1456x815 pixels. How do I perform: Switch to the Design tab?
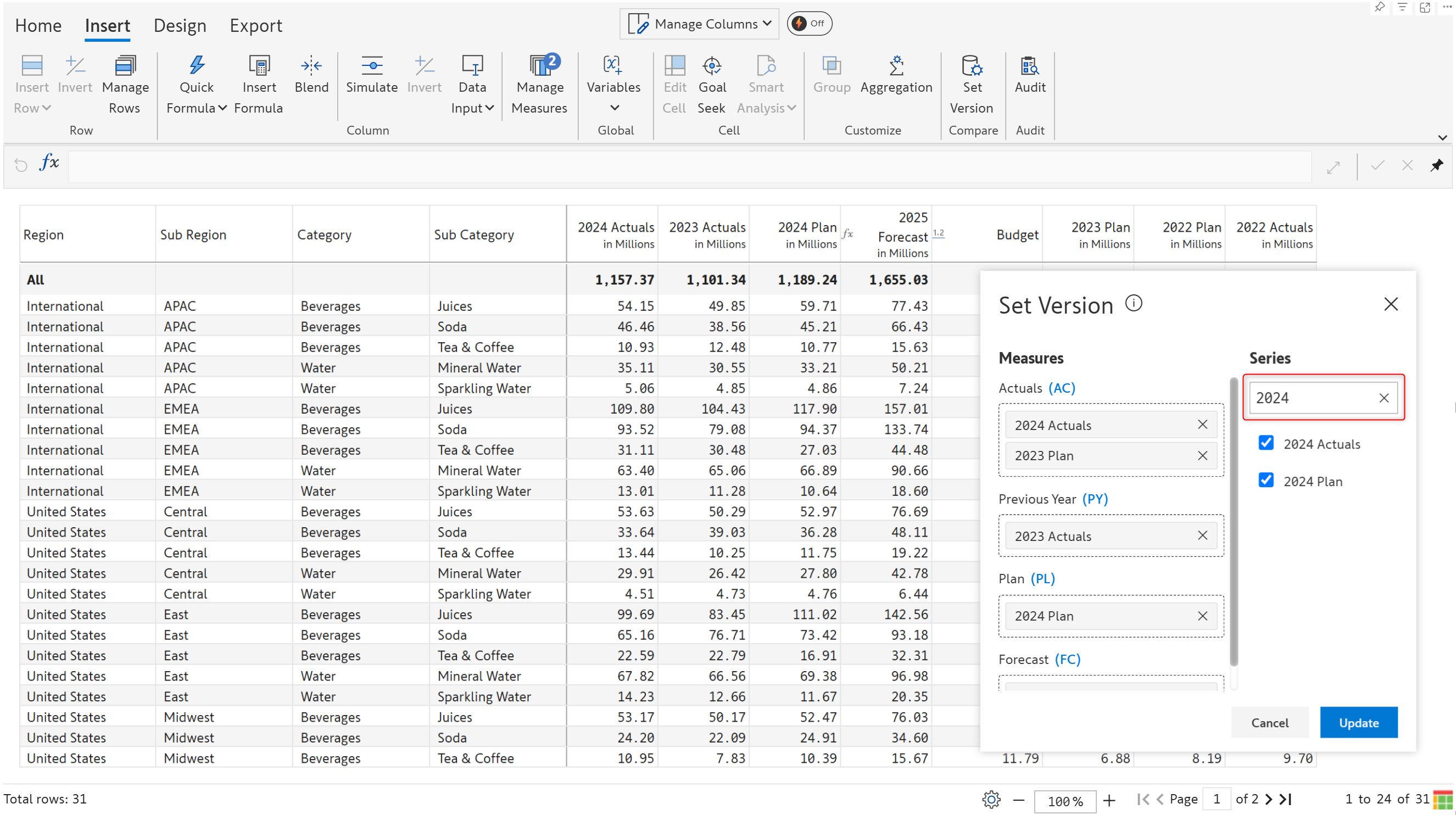click(x=180, y=26)
